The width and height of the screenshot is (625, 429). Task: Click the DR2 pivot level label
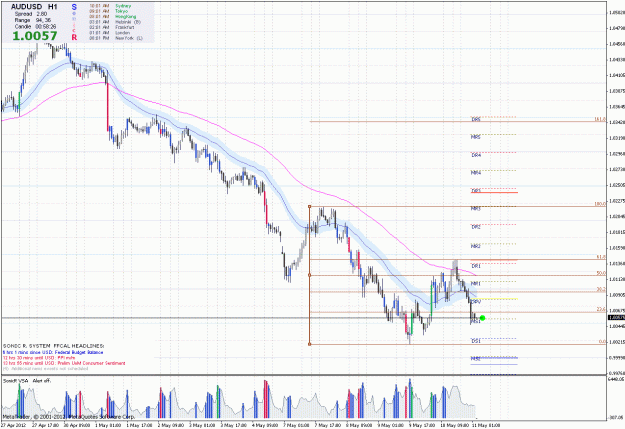click(476, 227)
